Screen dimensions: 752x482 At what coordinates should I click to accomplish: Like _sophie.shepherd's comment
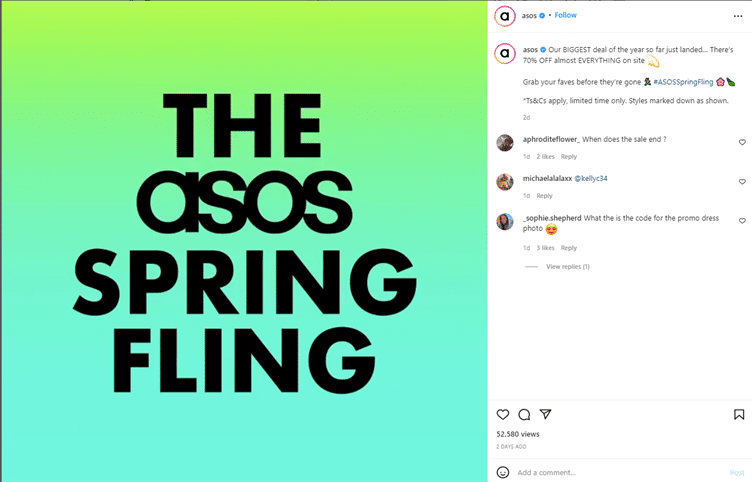coord(742,221)
